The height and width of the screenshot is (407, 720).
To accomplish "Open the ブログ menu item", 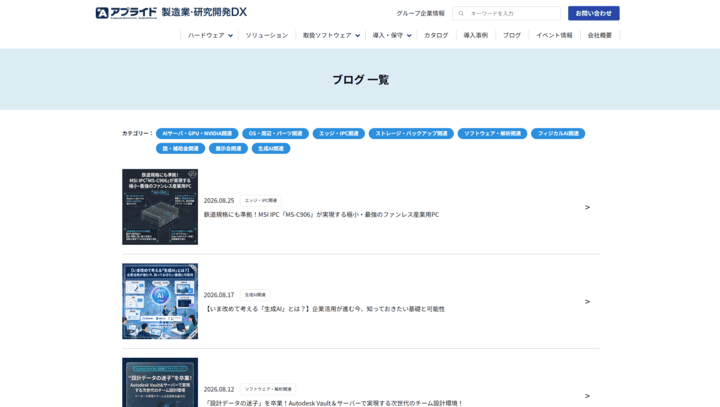I will pos(512,35).
